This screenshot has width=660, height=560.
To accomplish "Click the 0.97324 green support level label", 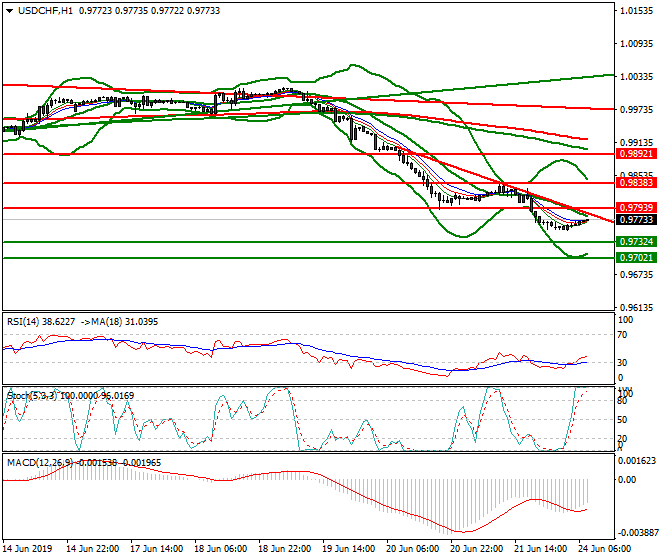I will point(636,242).
